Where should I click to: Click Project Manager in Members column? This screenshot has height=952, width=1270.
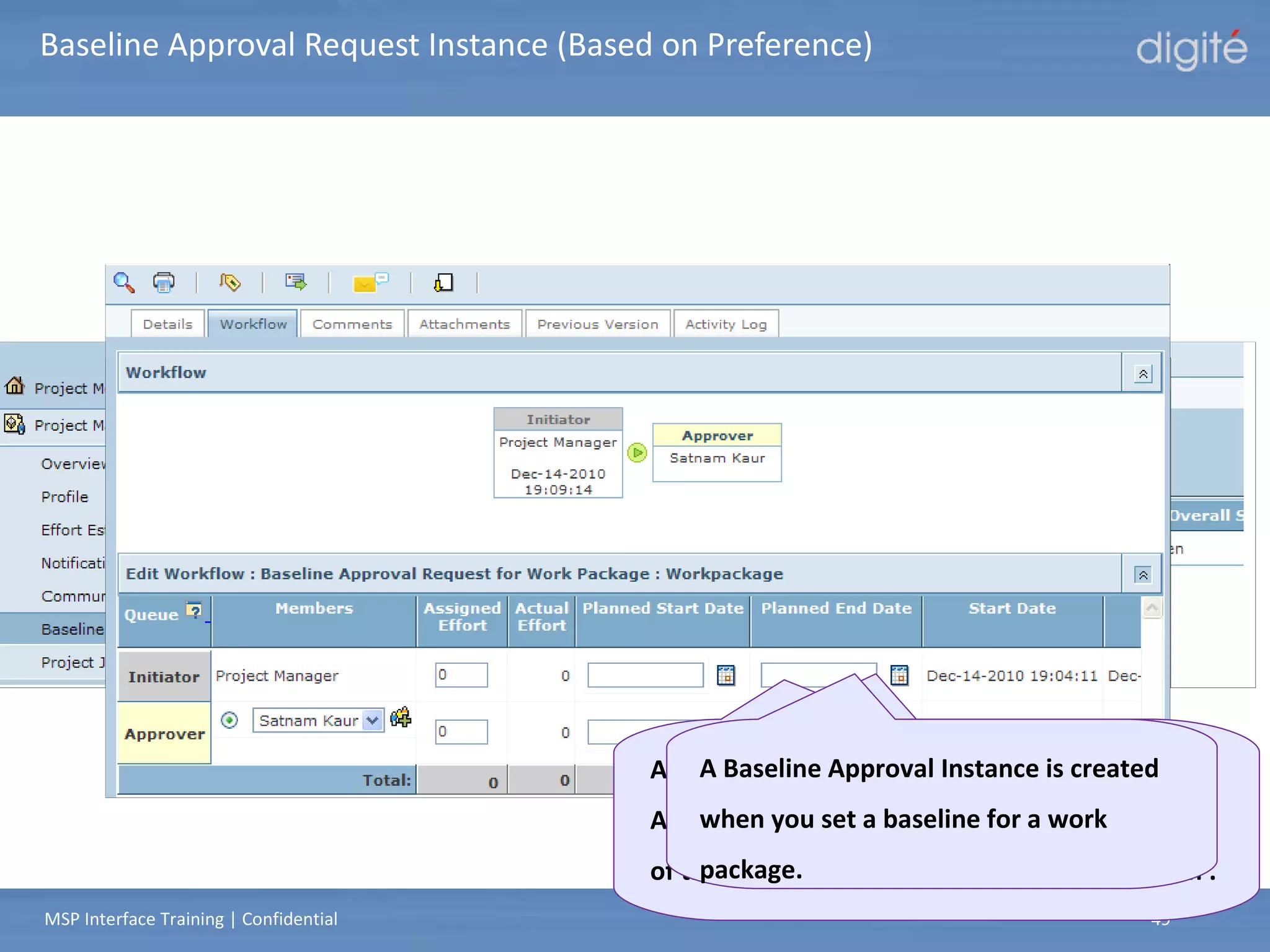click(x=277, y=676)
